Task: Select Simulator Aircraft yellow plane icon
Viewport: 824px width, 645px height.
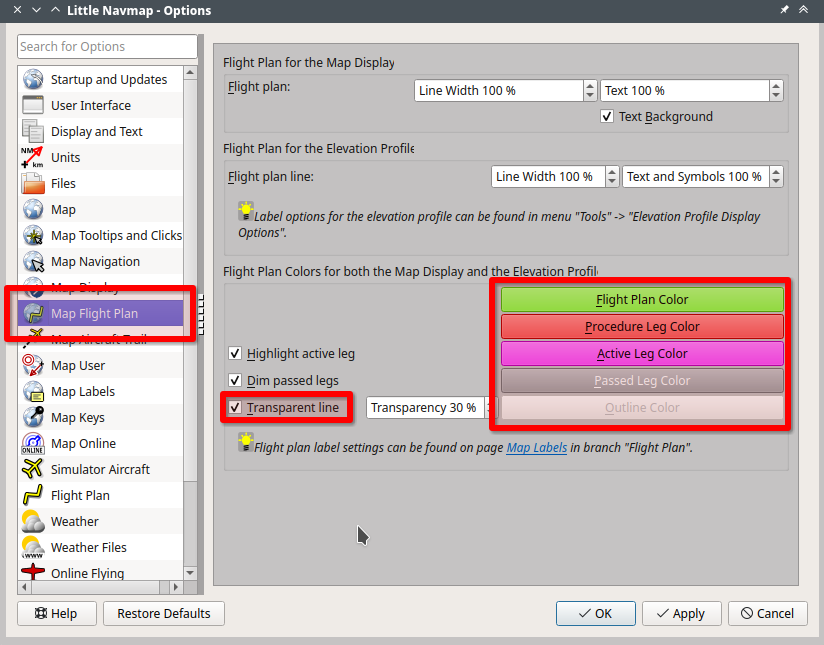Action: pos(33,469)
